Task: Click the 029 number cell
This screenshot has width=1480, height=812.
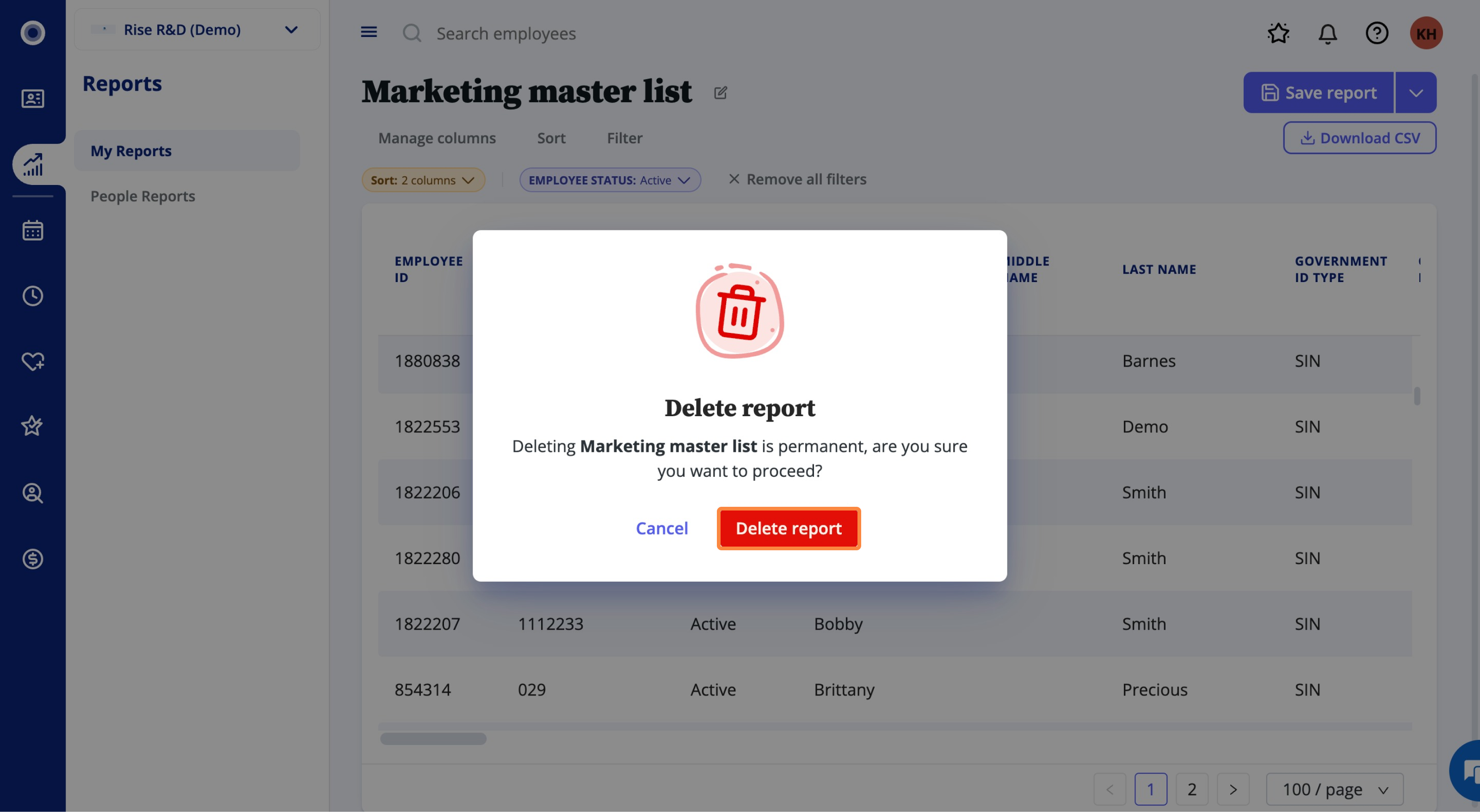Action: coord(531,689)
